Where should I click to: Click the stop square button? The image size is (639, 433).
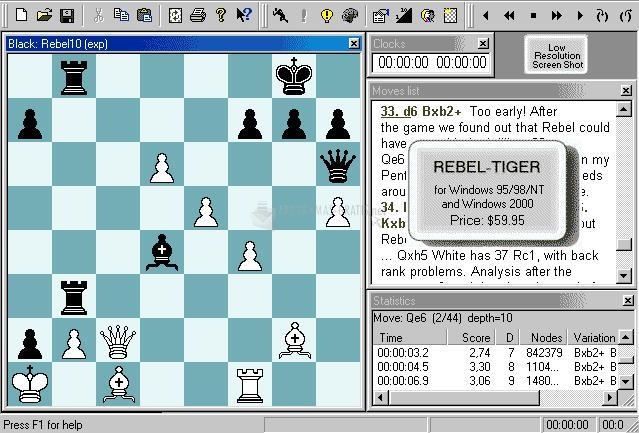point(533,16)
